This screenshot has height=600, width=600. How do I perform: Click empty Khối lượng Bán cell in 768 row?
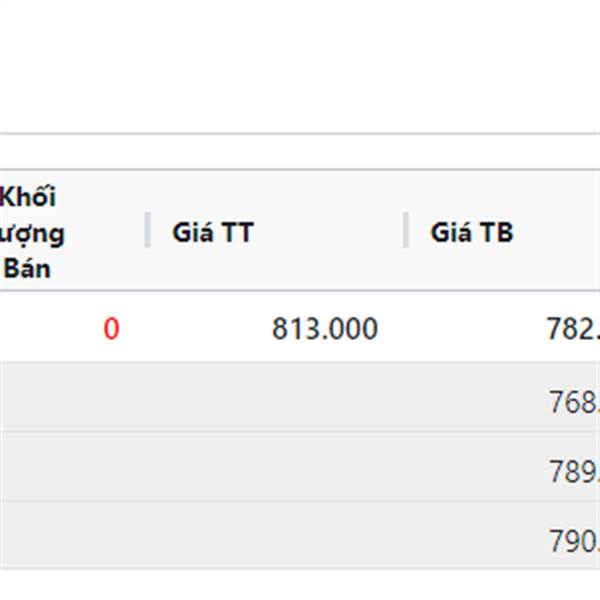pos(74,397)
